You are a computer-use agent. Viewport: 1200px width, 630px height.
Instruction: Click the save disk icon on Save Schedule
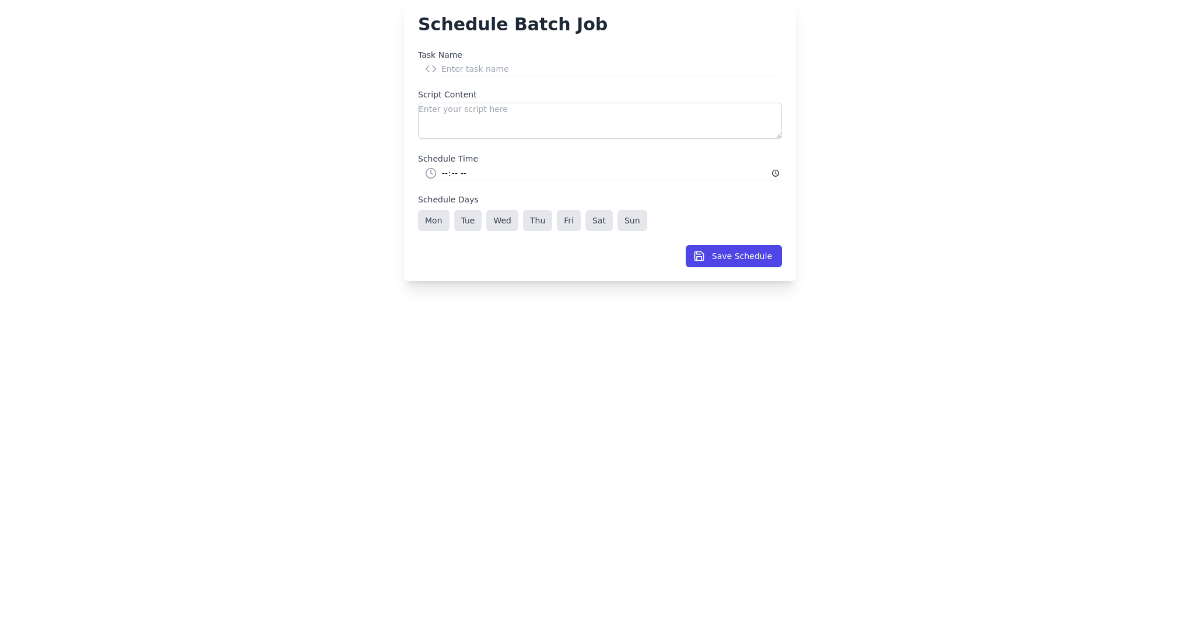pyautogui.click(x=699, y=256)
